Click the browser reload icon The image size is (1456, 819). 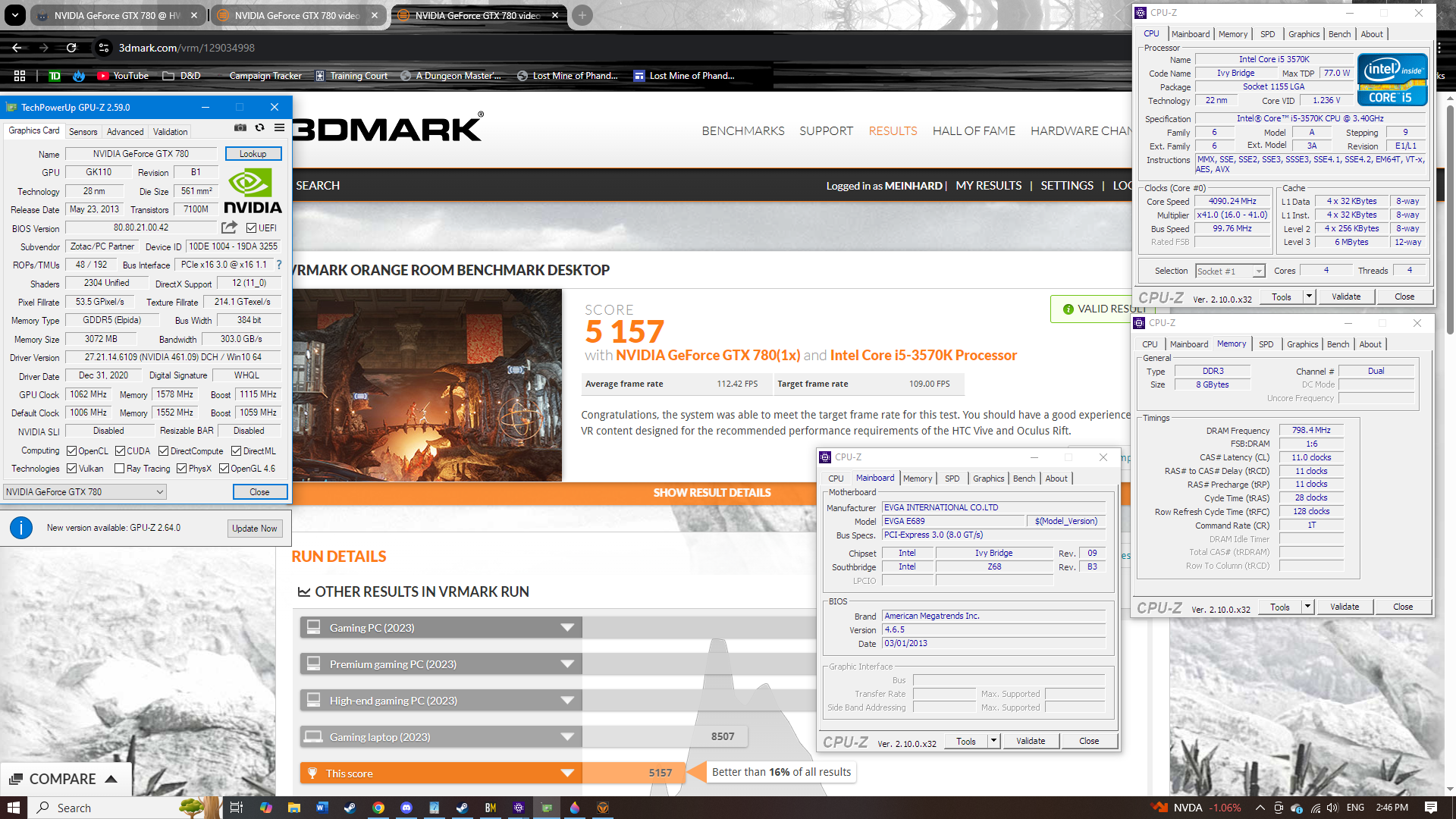[x=71, y=48]
